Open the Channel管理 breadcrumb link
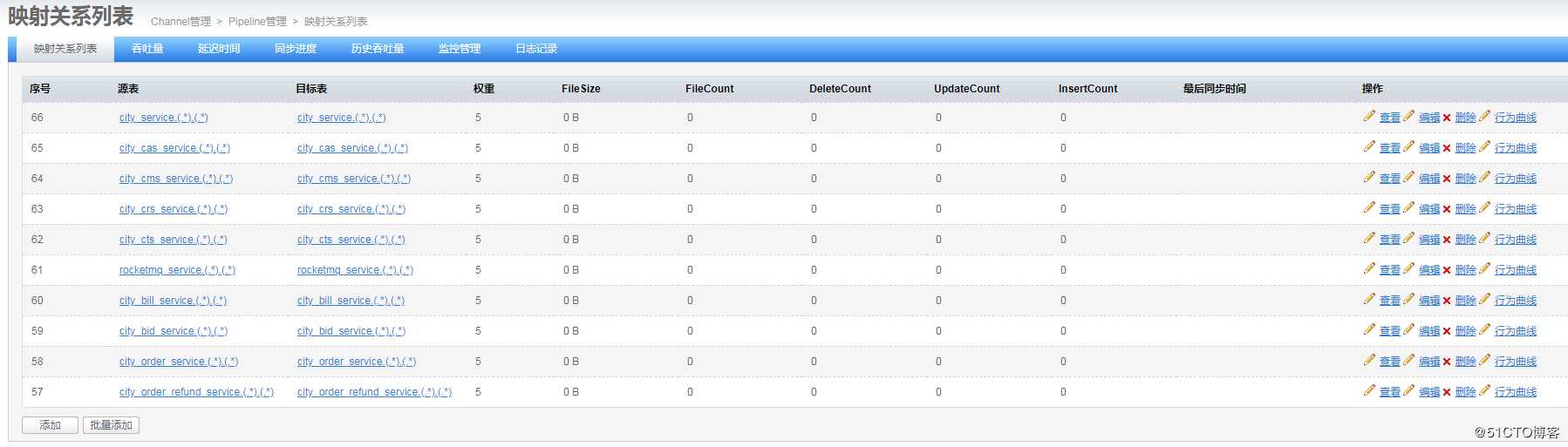Screen dimensions: 1568x447 pos(181,22)
